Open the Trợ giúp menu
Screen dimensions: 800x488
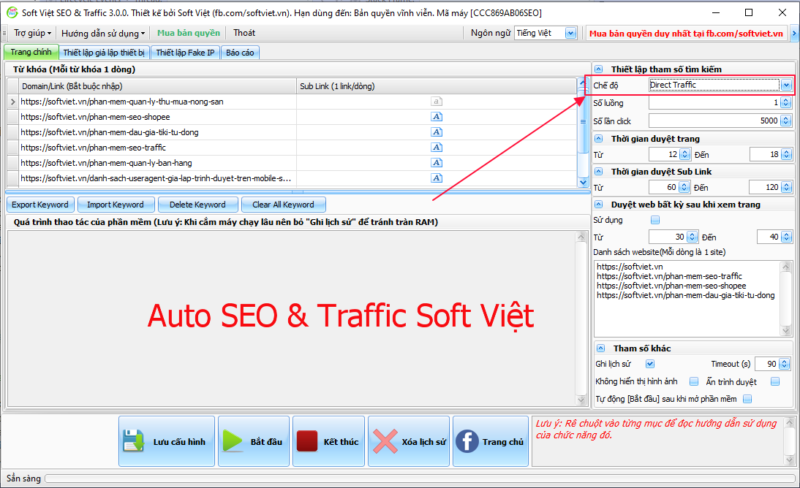pos(32,33)
